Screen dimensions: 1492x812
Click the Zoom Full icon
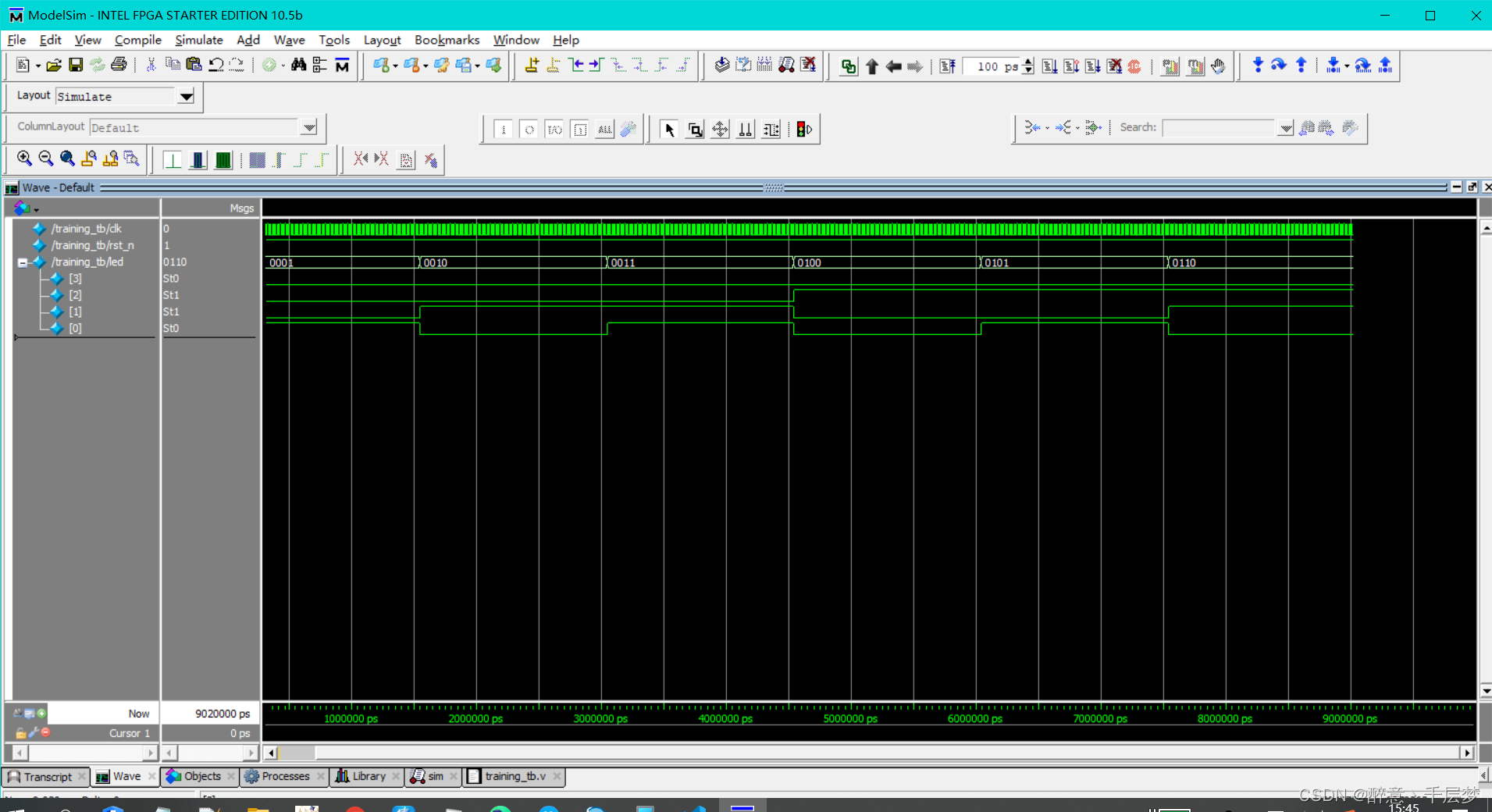point(67,159)
